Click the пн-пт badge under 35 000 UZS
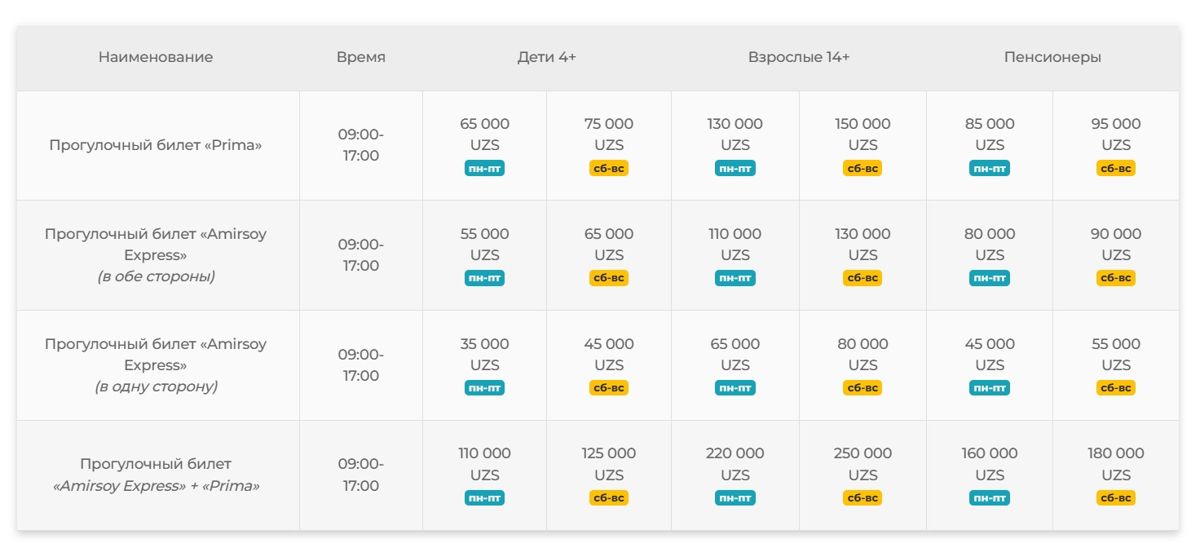The height and width of the screenshot is (552, 1200). click(x=484, y=388)
